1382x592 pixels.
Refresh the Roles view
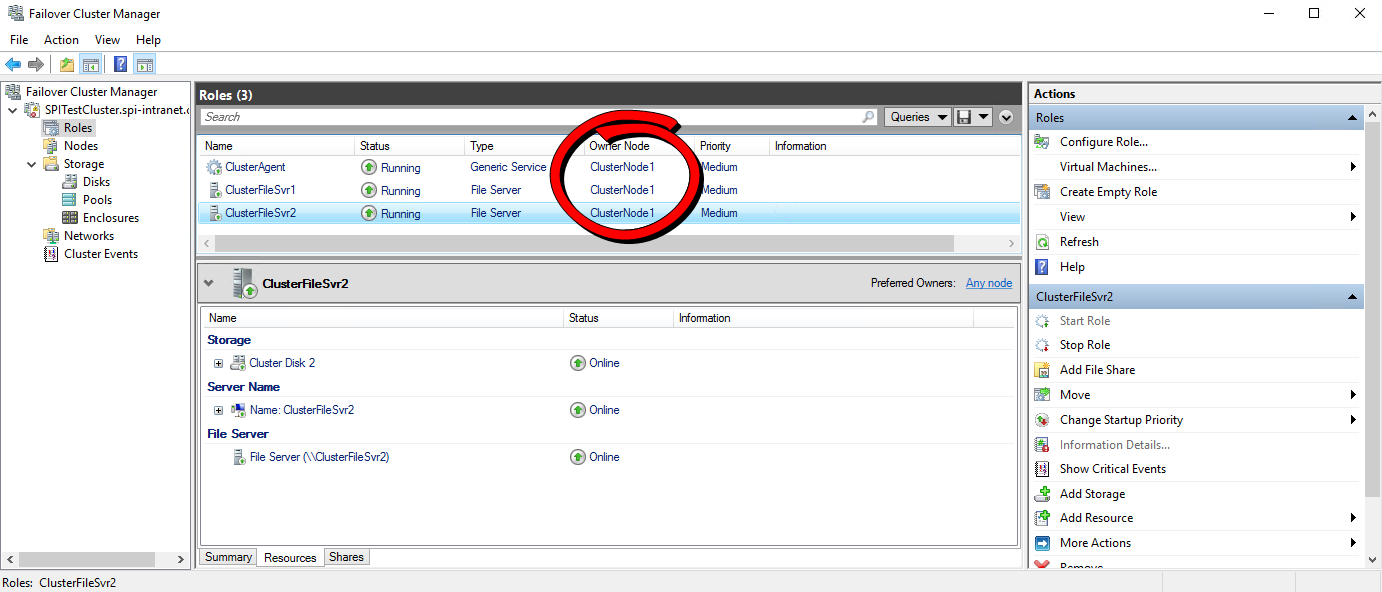[x=1079, y=241]
